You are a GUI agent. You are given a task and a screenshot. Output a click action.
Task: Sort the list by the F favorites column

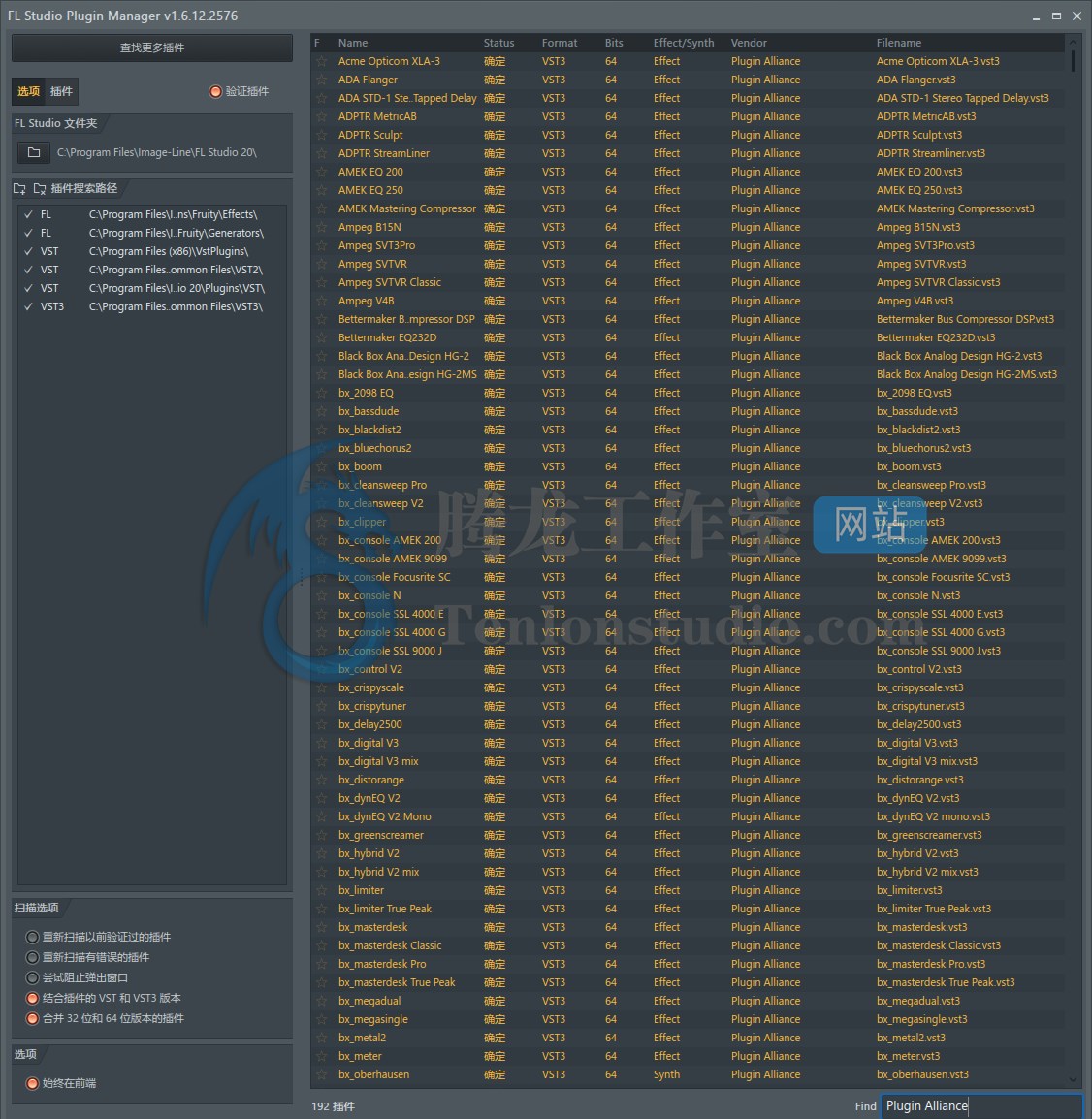(317, 43)
